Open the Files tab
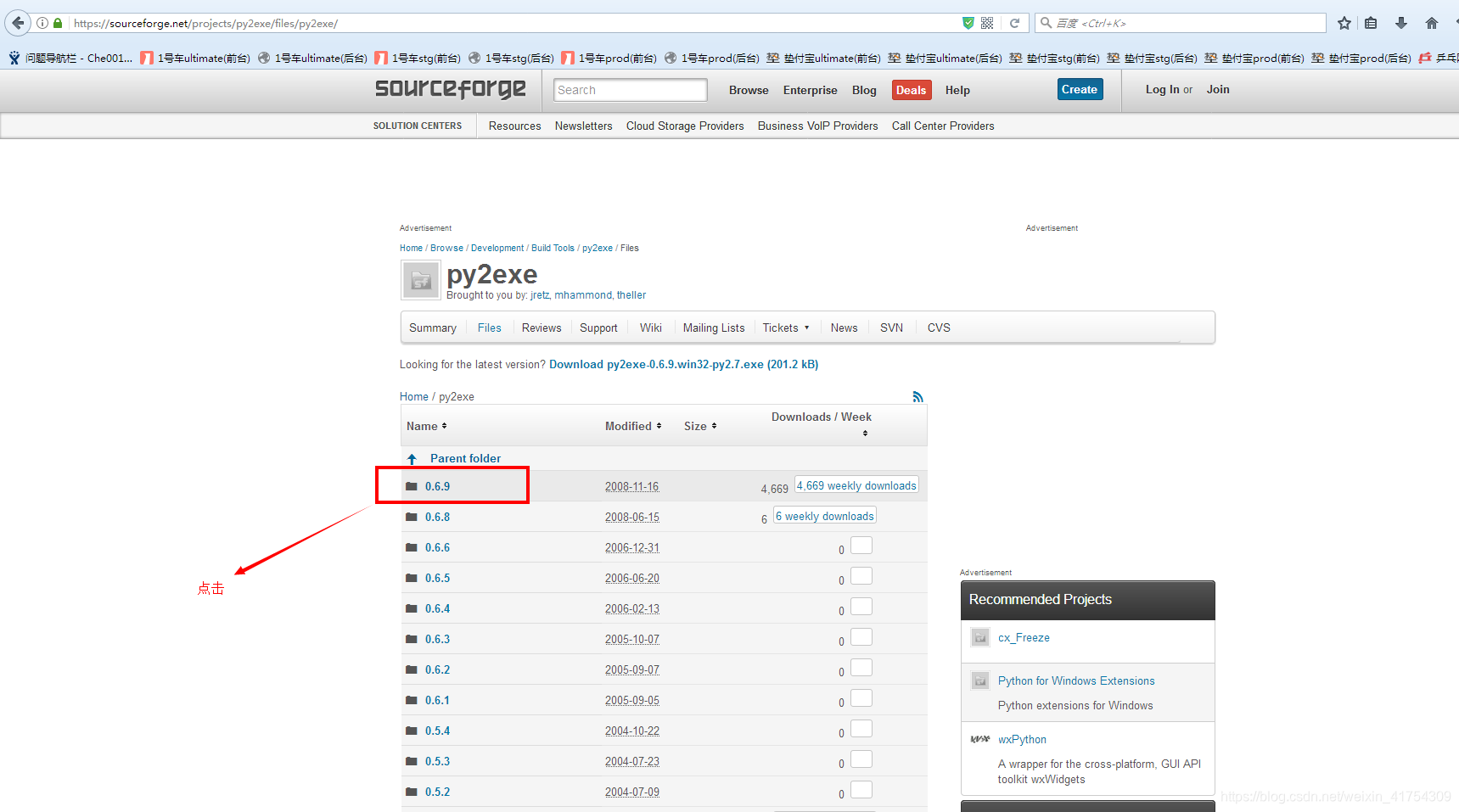Viewport: 1459px width, 812px height. (x=489, y=328)
